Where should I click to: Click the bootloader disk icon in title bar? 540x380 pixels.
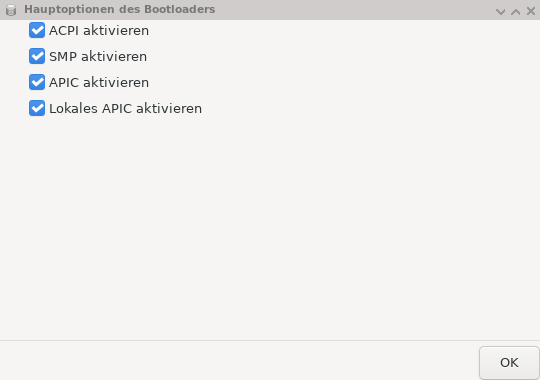tap(11, 10)
